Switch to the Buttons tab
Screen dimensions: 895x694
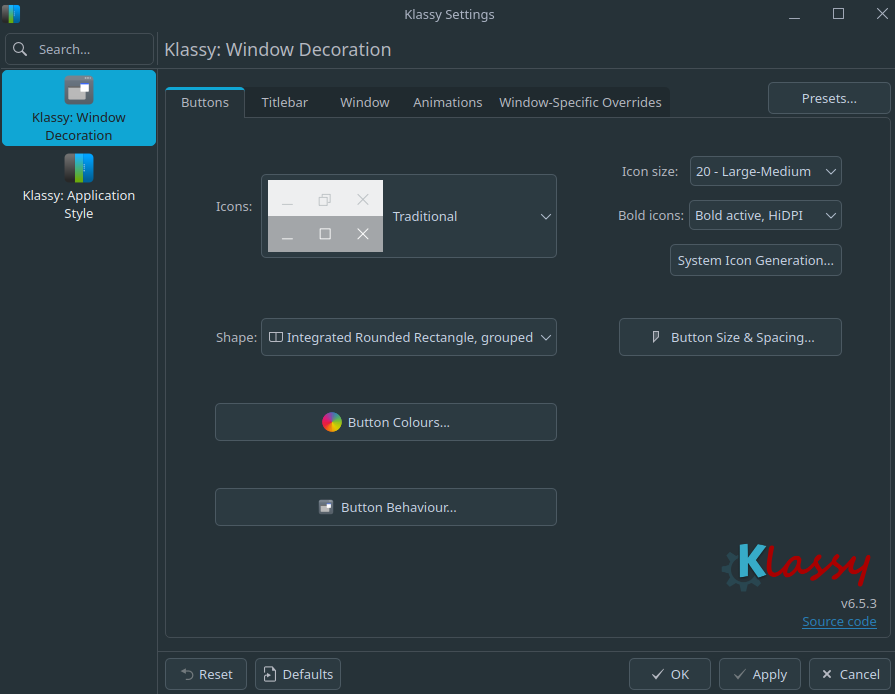[205, 103]
